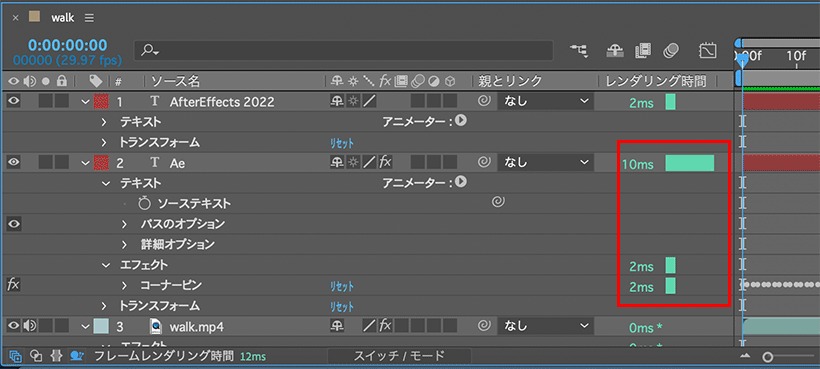Click the zoom out mountain icon in timeline
Viewport: 820px width, 369px height.
click(x=745, y=355)
